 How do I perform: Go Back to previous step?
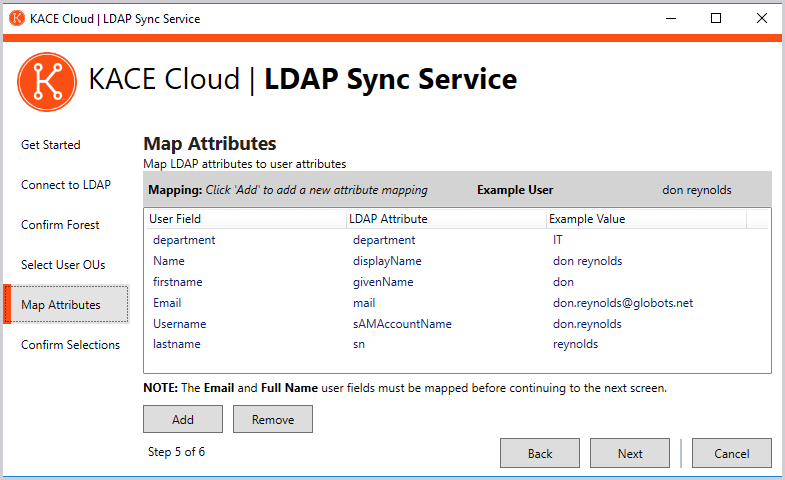pyautogui.click(x=539, y=453)
